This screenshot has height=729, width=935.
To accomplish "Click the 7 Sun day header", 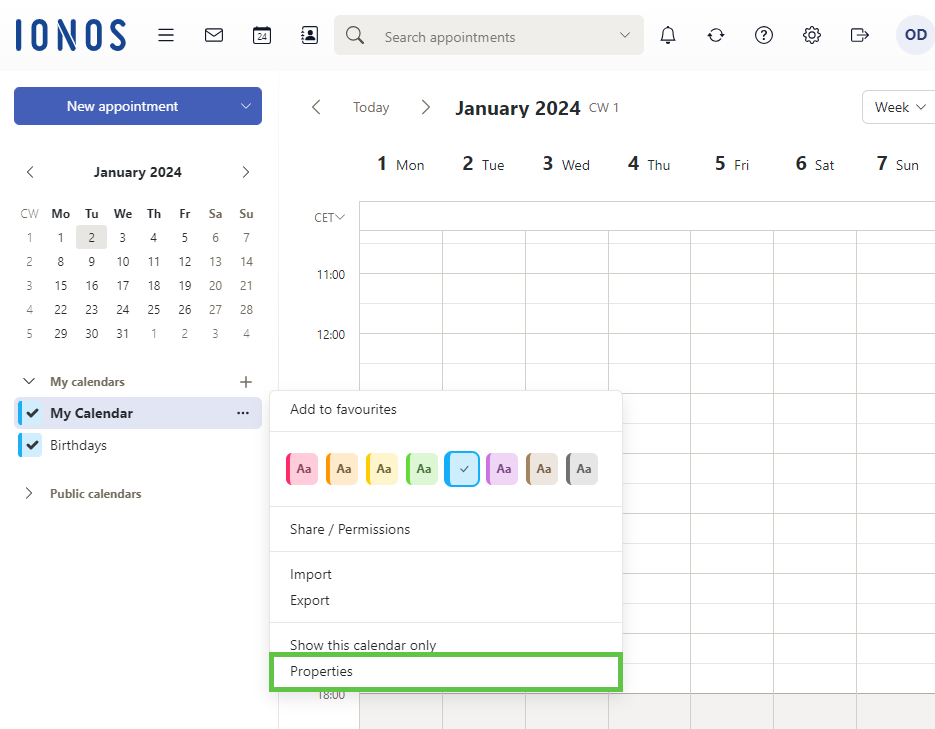I will pos(897,164).
